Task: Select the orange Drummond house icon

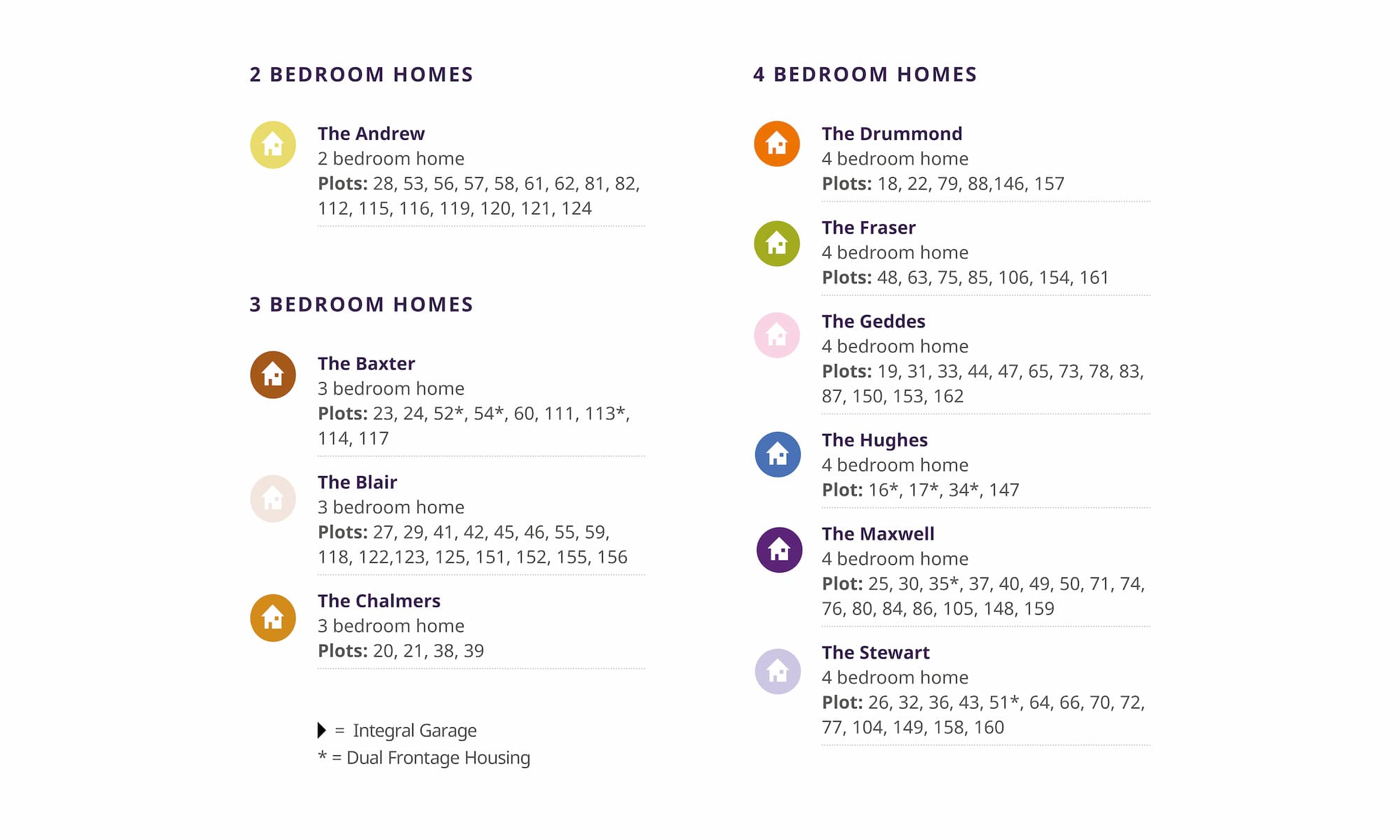Action: (777, 144)
